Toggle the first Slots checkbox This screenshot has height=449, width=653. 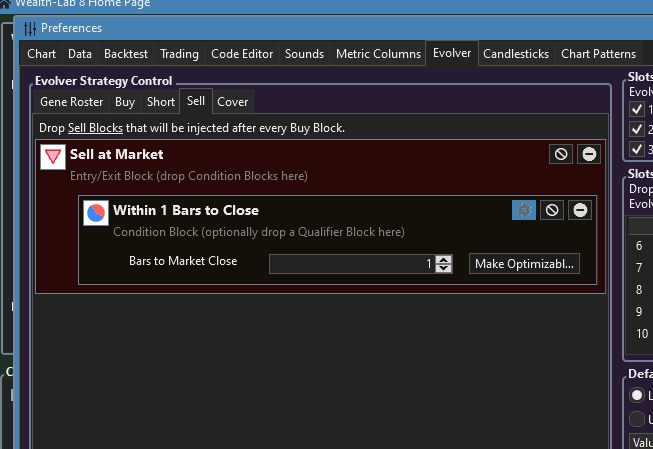click(x=637, y=109)
